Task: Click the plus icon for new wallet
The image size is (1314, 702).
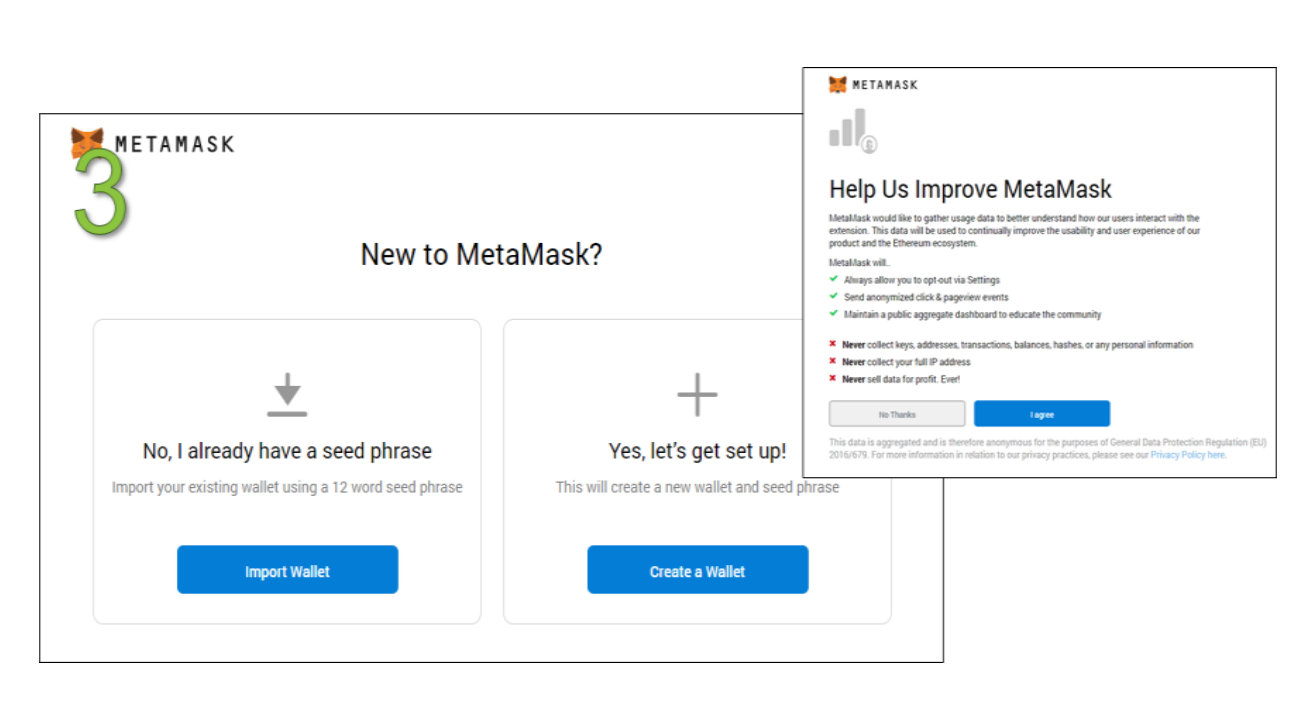Action: point(697,394)
